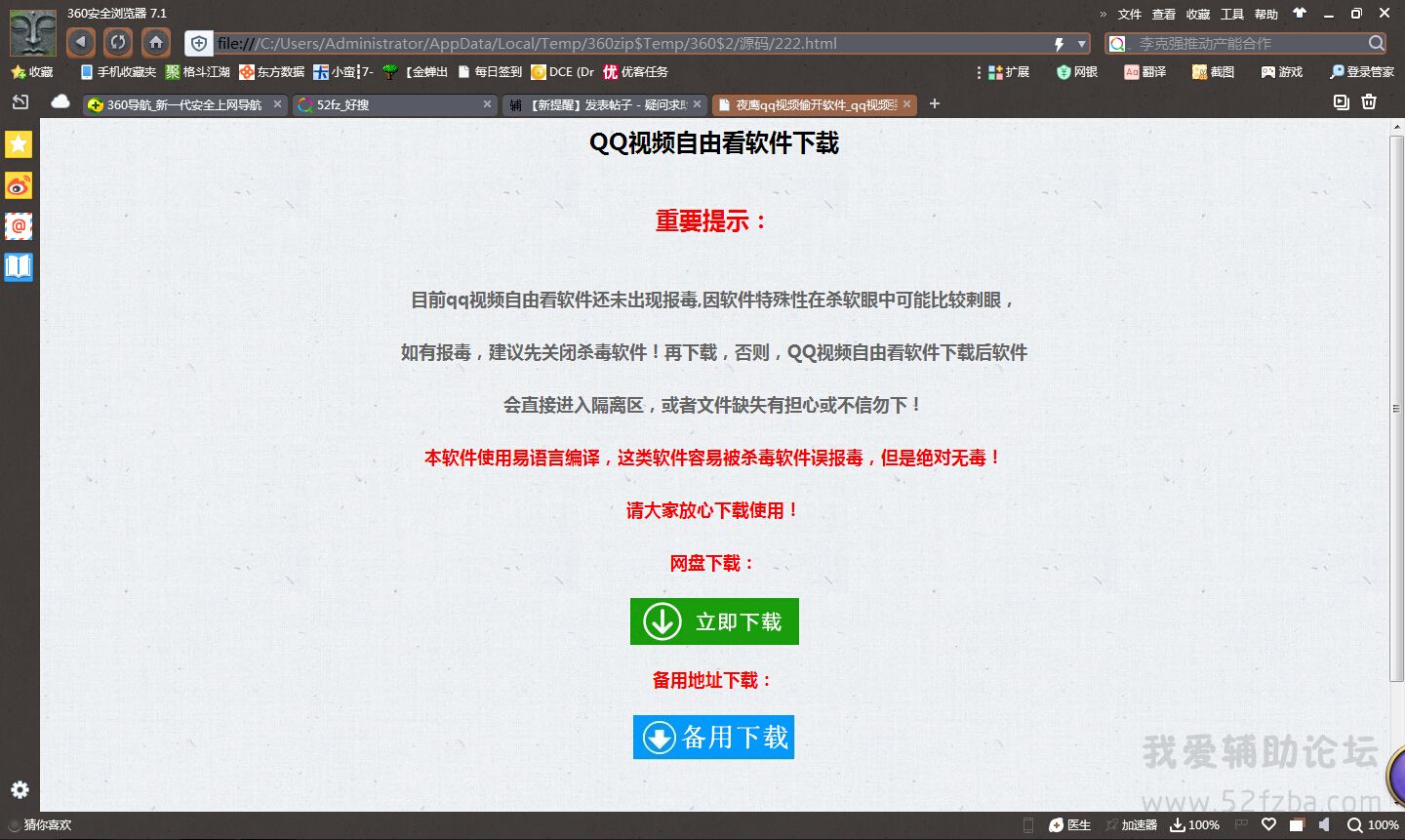Open a new tab with plus button
The height and width of the screenshot is (840, 1405).
pos(935,103)
